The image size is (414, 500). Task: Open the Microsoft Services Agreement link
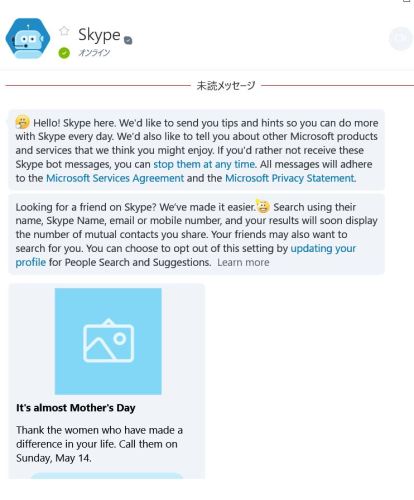pyautogui.click(x=115, y=178)
